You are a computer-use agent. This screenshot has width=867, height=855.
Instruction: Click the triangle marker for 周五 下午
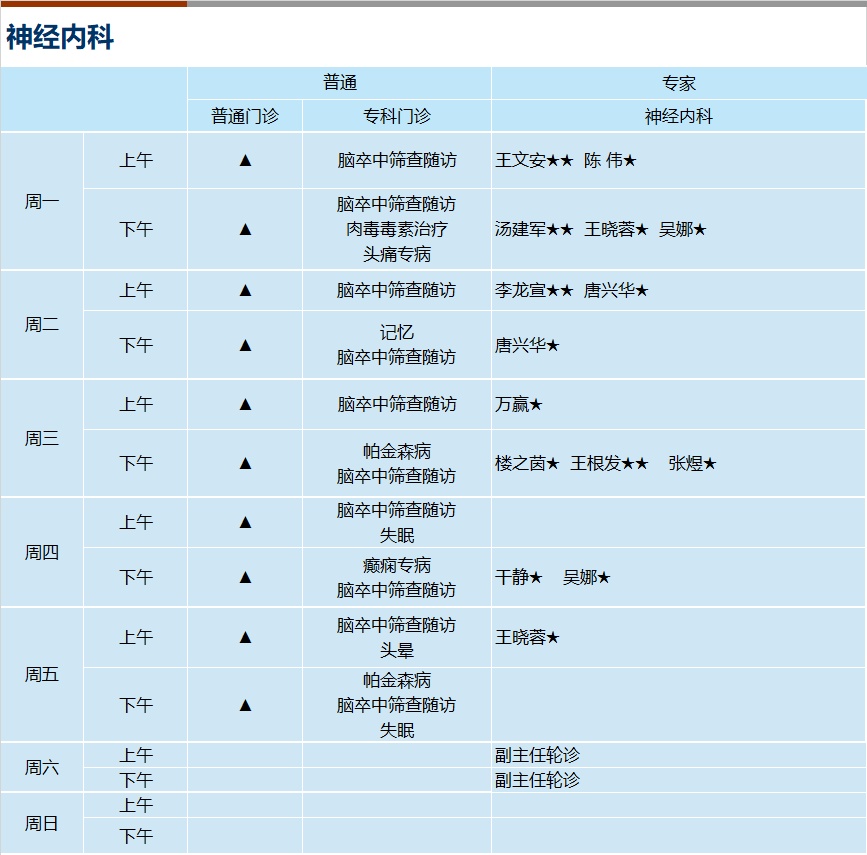245,705
